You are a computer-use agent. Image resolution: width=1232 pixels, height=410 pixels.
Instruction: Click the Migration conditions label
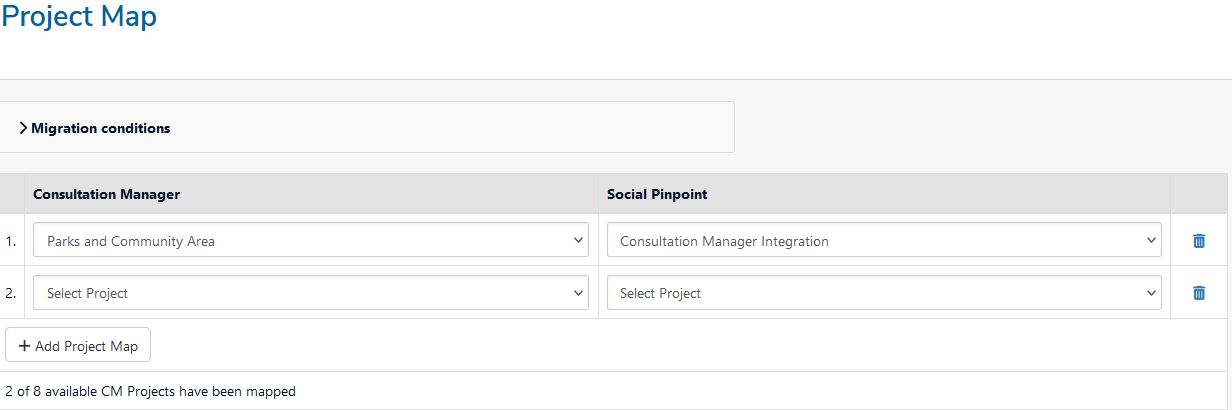101,128
